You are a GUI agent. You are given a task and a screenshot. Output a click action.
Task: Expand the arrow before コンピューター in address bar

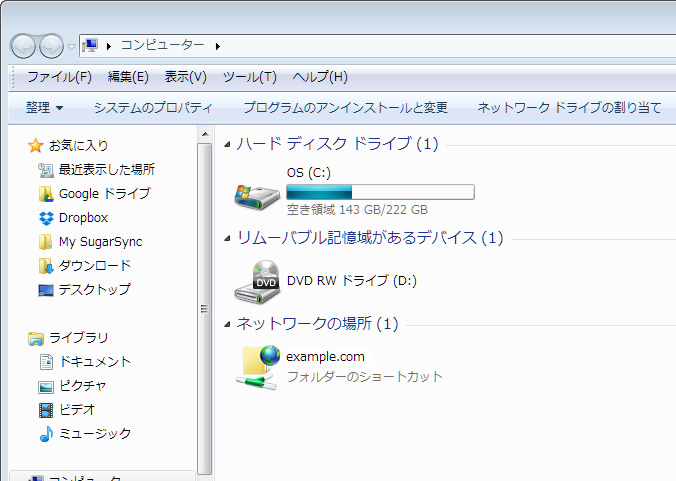pos(109,46)
